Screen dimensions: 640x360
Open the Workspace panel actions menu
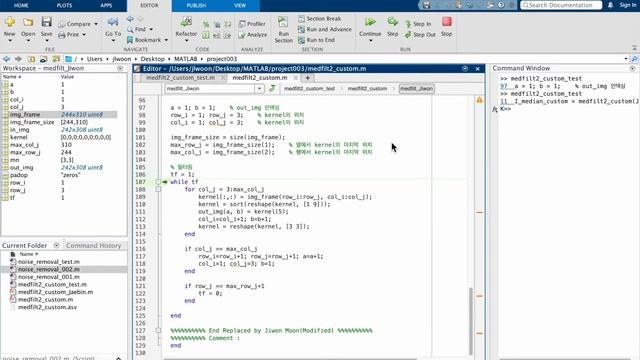120,69
